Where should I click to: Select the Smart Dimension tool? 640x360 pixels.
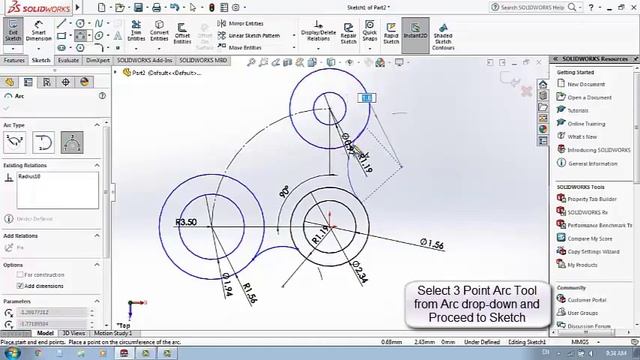tap(39, 31)
